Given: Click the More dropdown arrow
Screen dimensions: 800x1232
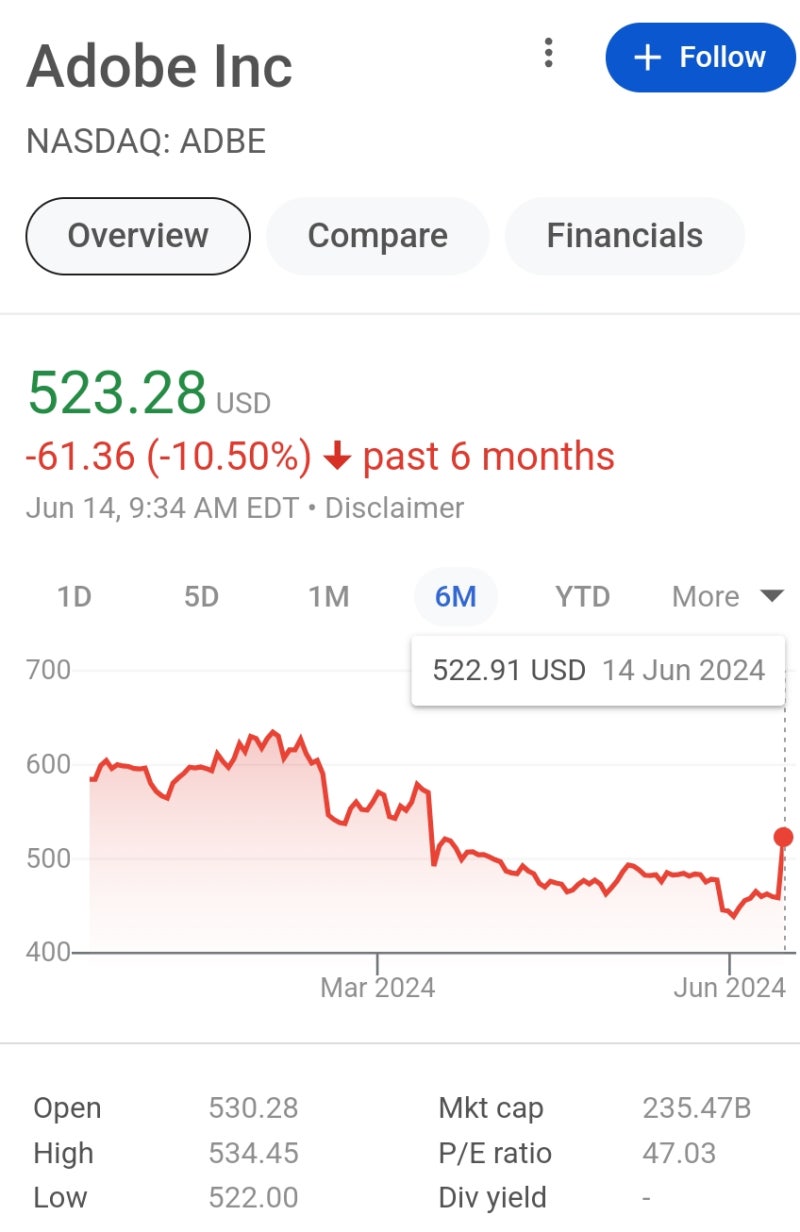Looking at the screenshot, I should point(771,597).
